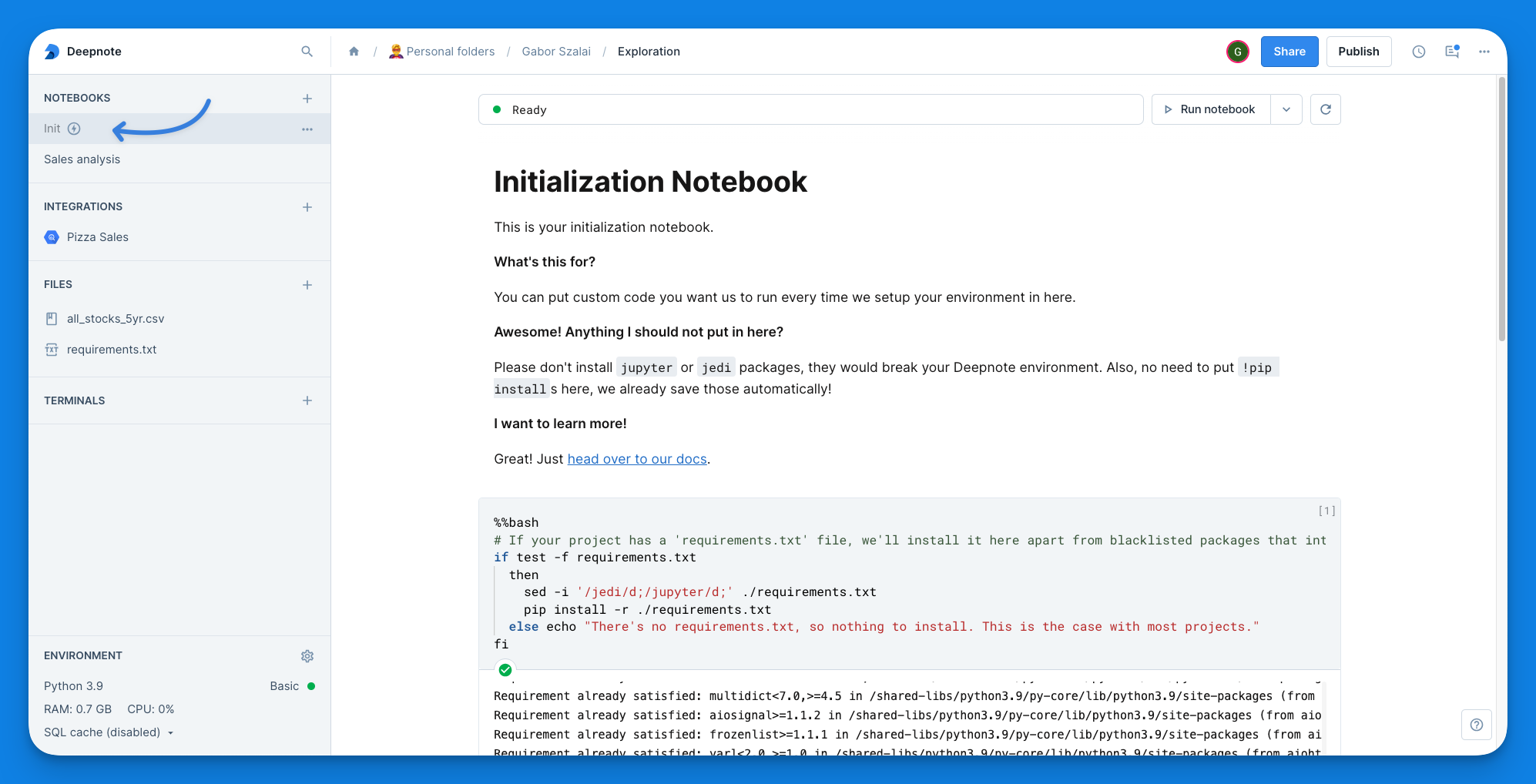Open the home icon in the breadcrumb
The width and height of the screenshot is (1536, 784).
354,51
